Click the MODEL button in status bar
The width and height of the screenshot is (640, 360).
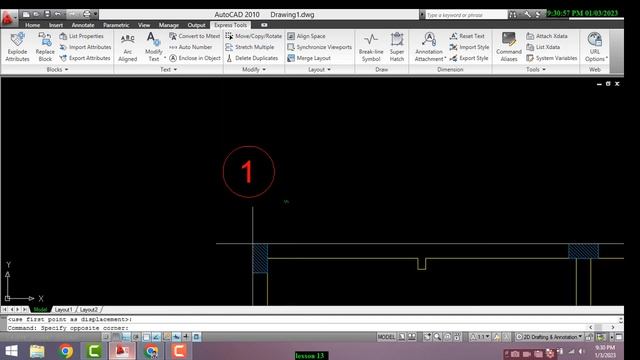(386, 337)
